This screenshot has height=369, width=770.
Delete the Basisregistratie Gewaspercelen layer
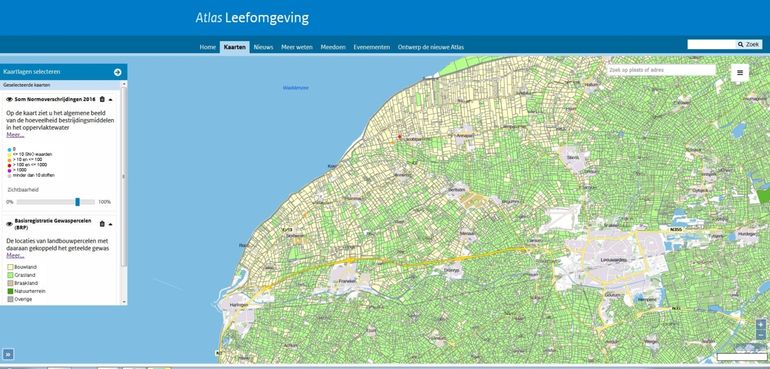pos(102,224)
